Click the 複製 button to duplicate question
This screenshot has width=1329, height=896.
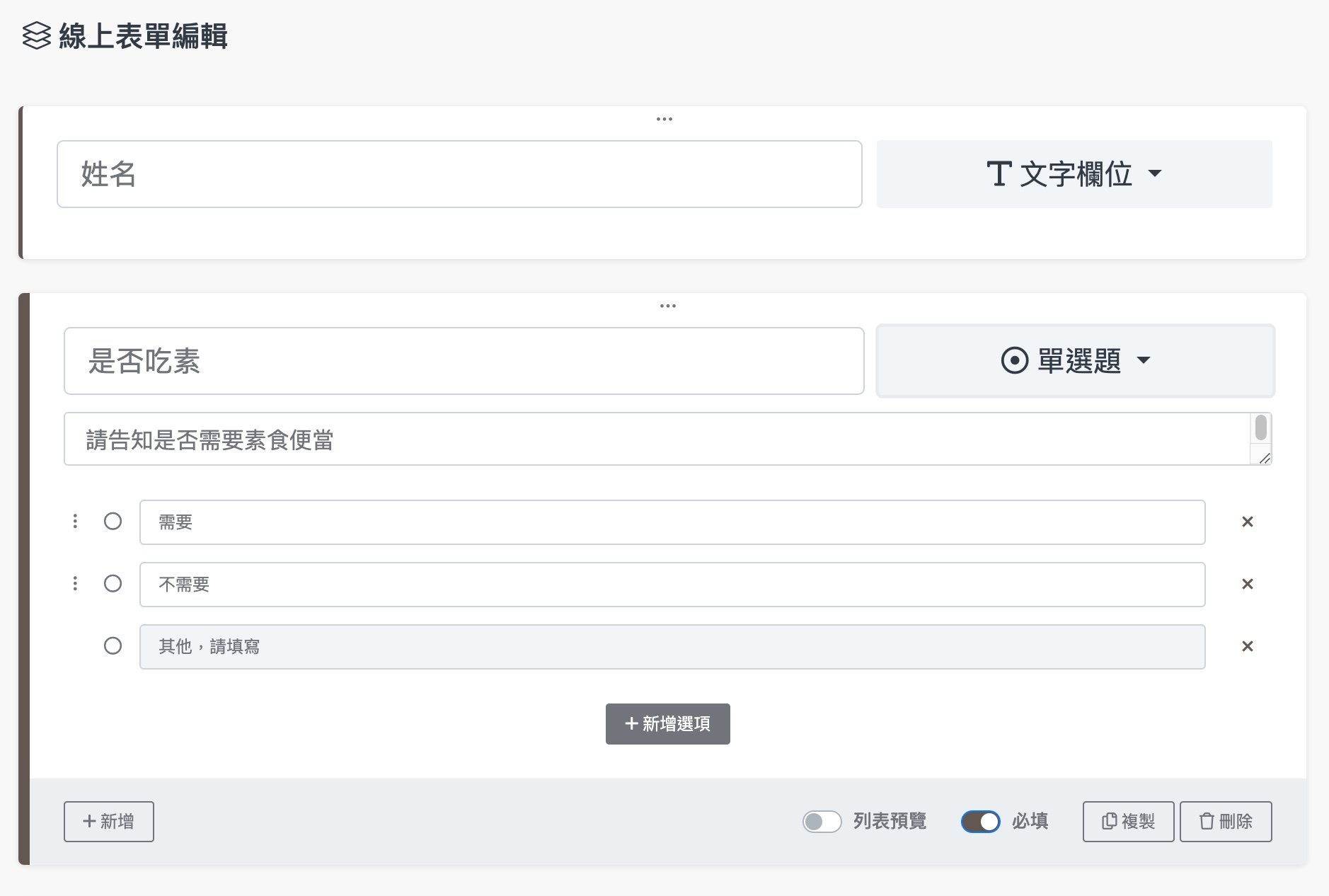pyautogui.click(x=1128, y=821)
